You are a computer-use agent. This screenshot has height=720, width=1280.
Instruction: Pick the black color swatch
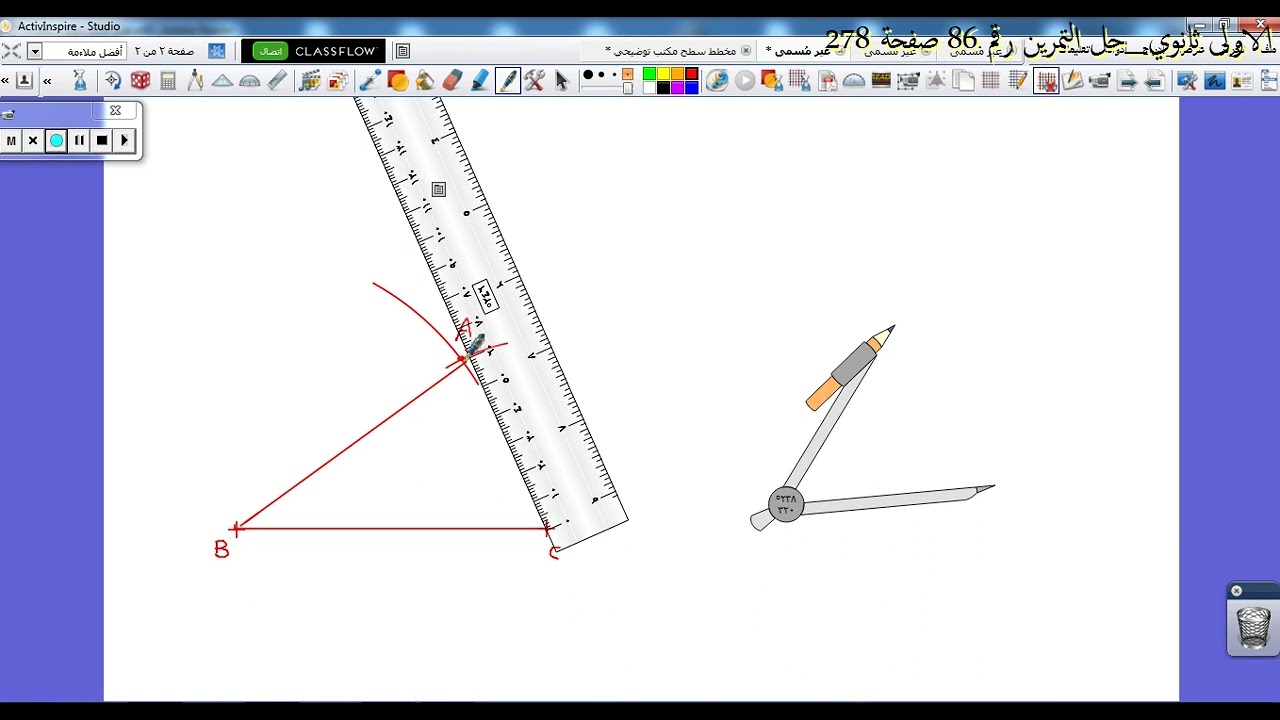click(663, 88)
